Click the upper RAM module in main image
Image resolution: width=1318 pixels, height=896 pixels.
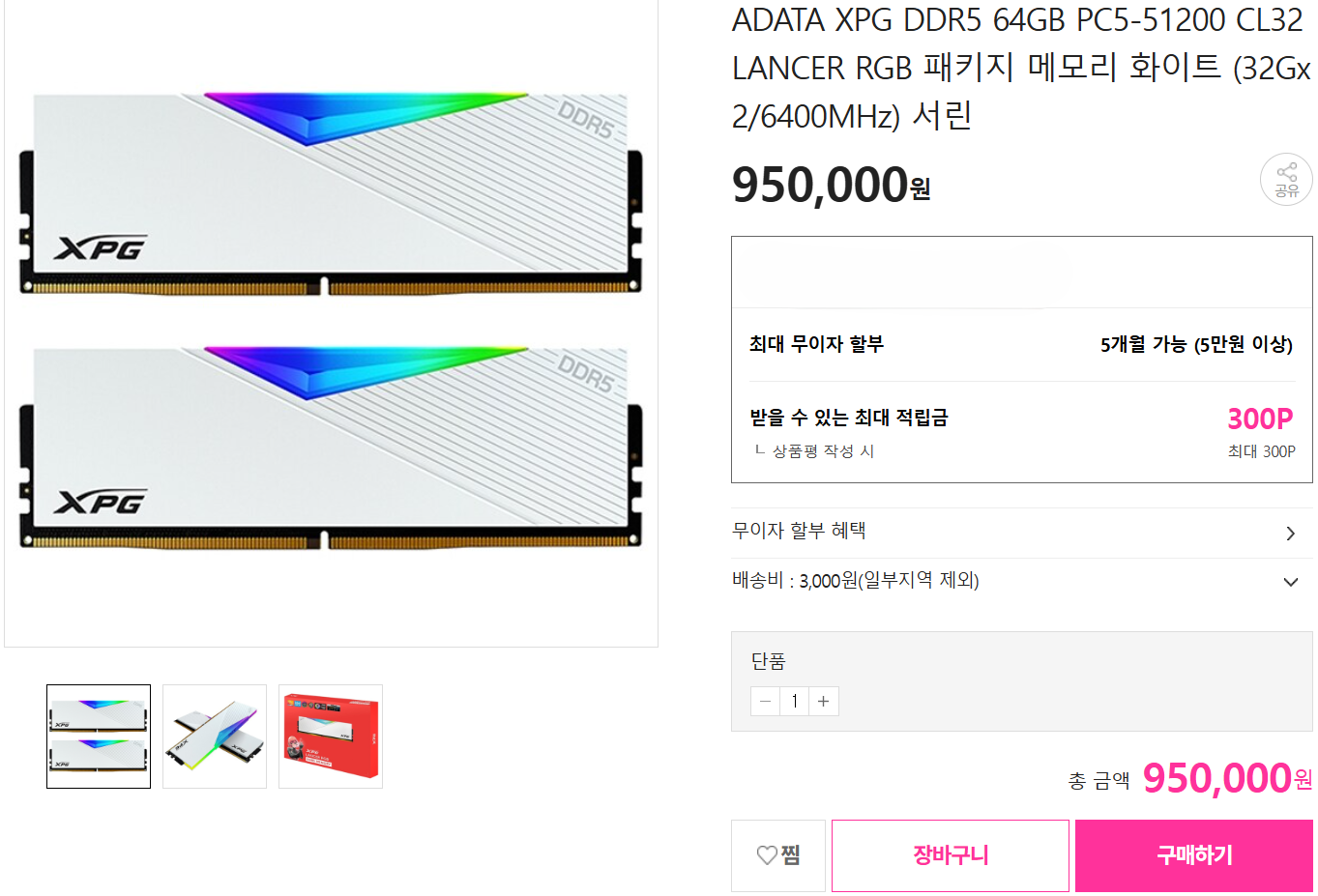[x=331, y=193]
